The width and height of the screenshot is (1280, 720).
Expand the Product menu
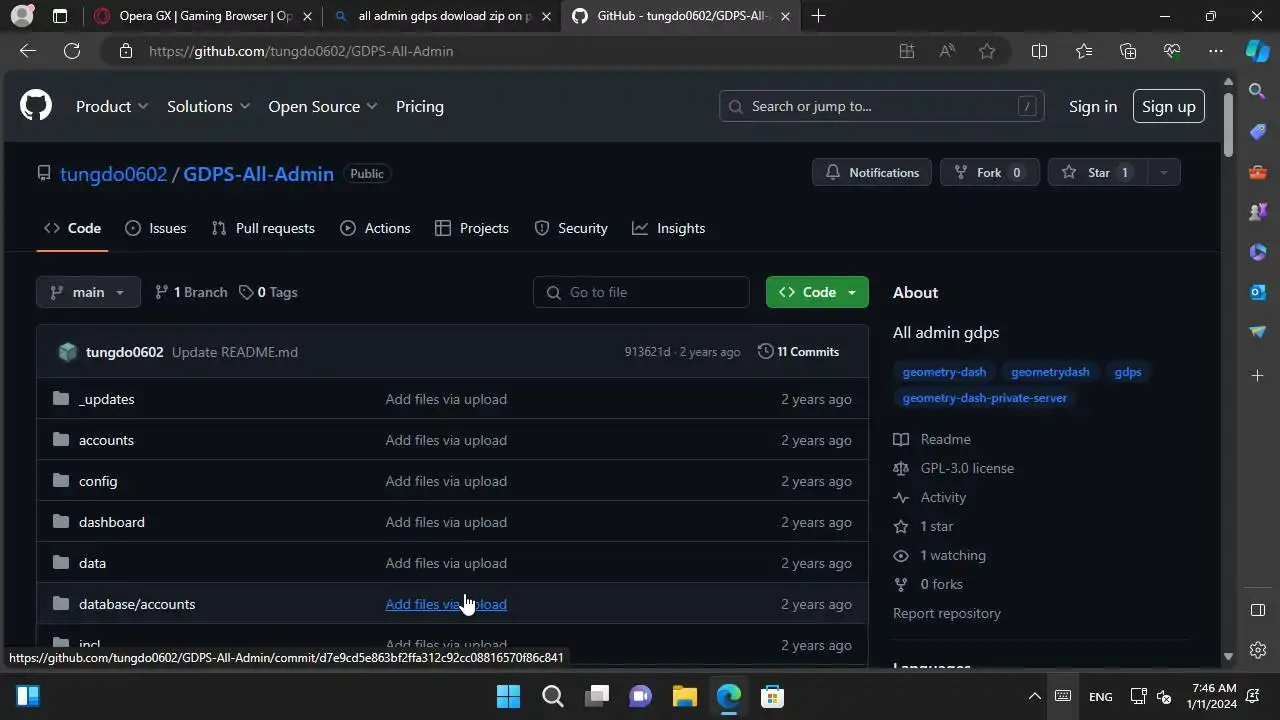(112, 106)
